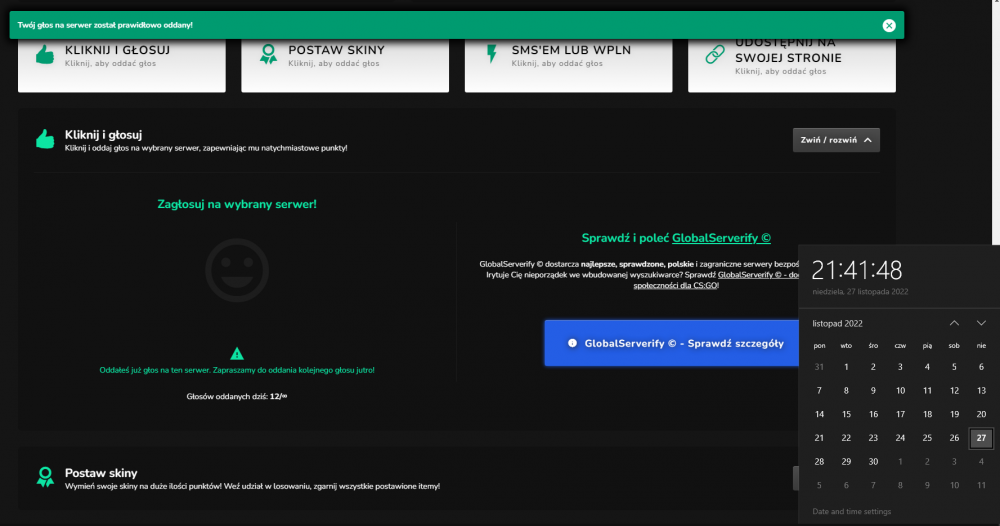Go to the next month in the calendar
The image size is (1000, 526).
click(981, 323)
